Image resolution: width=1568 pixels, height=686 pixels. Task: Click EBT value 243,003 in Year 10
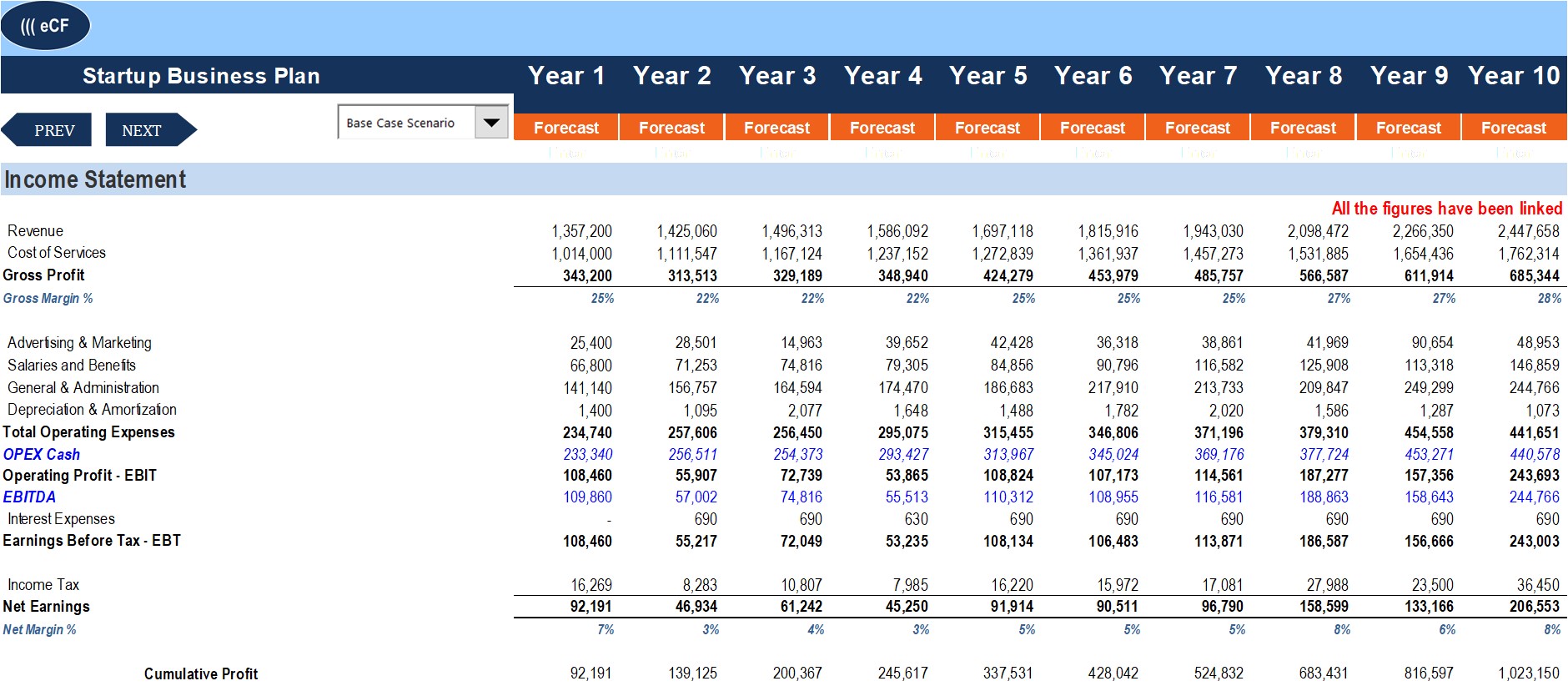pyautogui.click(x=1534, y=542)
